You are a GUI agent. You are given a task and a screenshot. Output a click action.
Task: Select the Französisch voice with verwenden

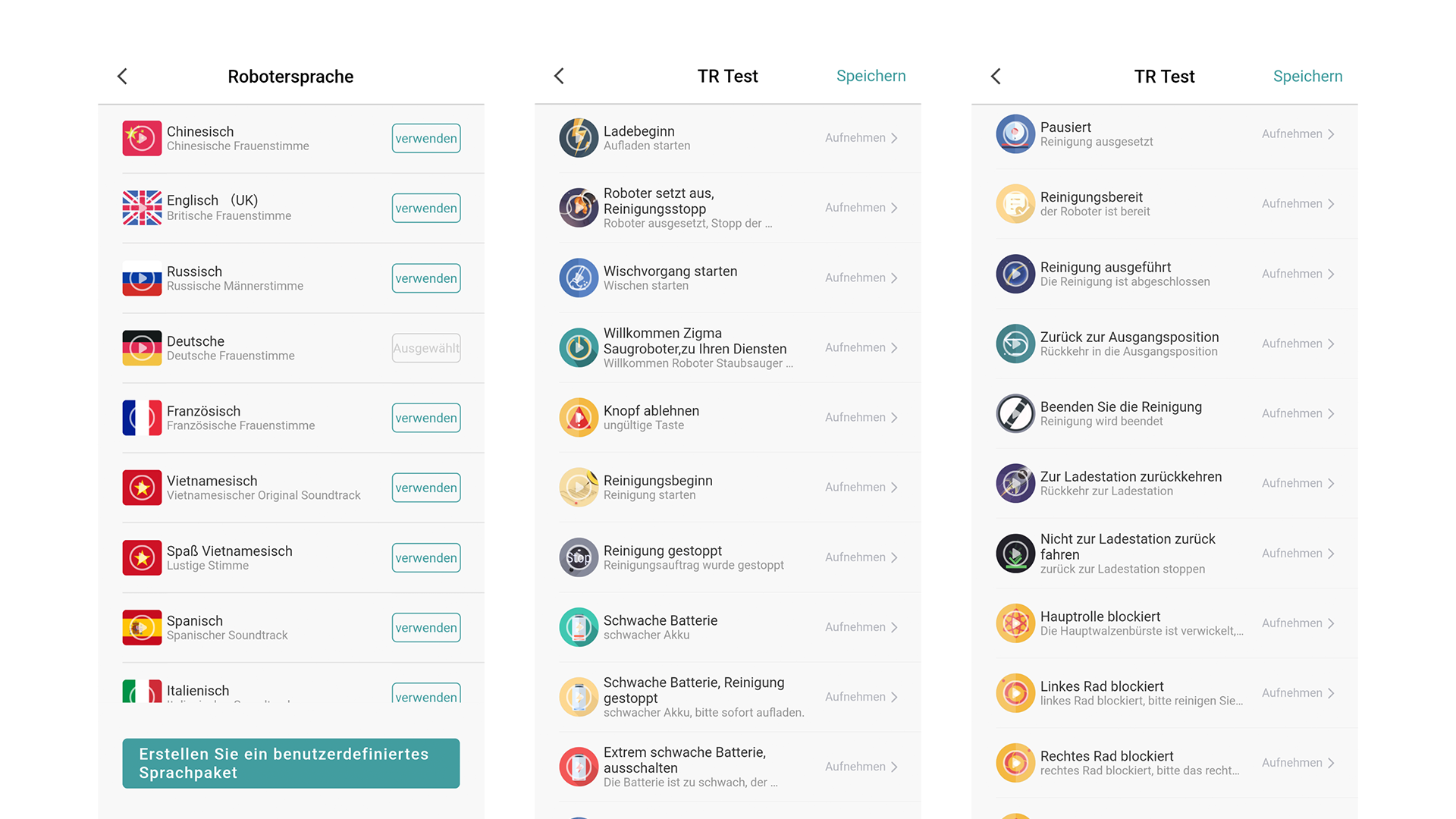[x=426, y=418]
